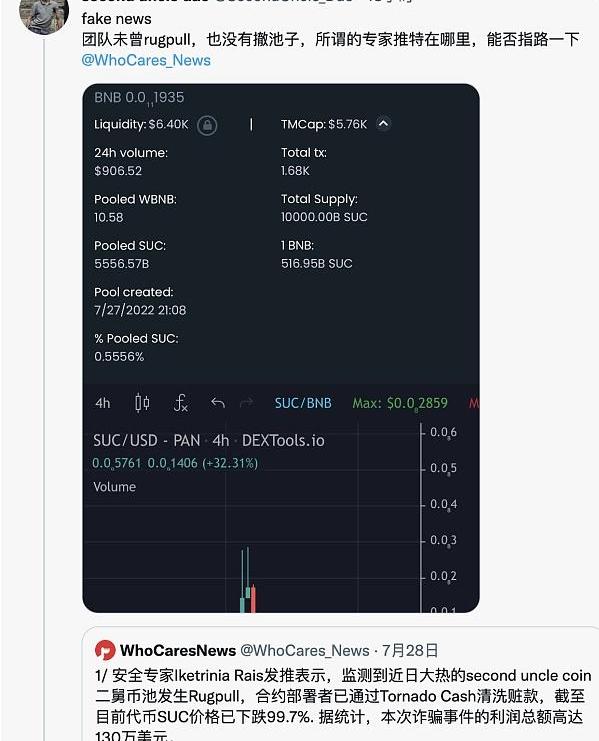The width and height of the screenshot is (599, 741).
Task: Click the SUC/USD chart title legend
Action: (209, 440)
